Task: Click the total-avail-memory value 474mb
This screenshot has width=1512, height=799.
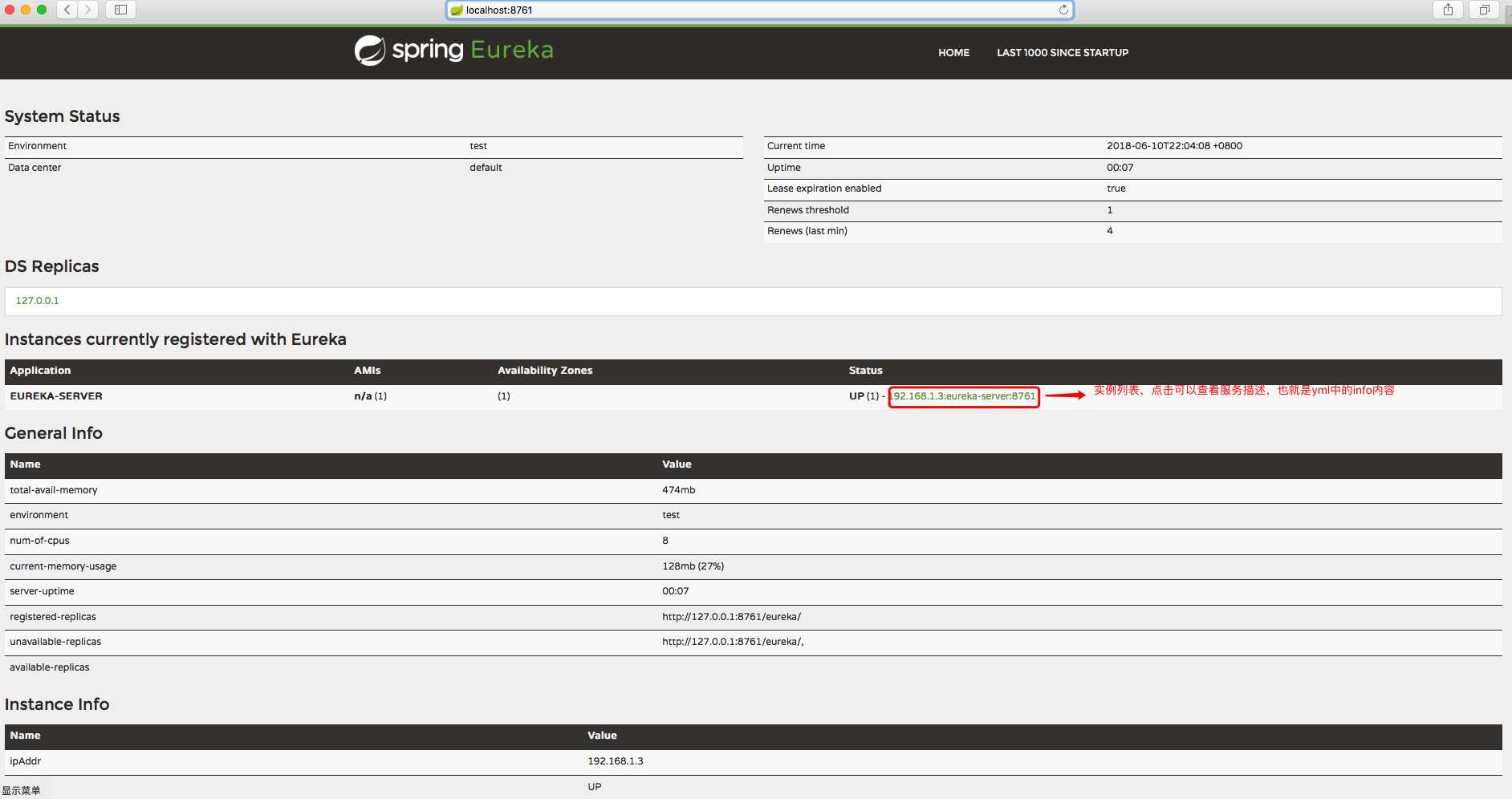Action: 678,490
